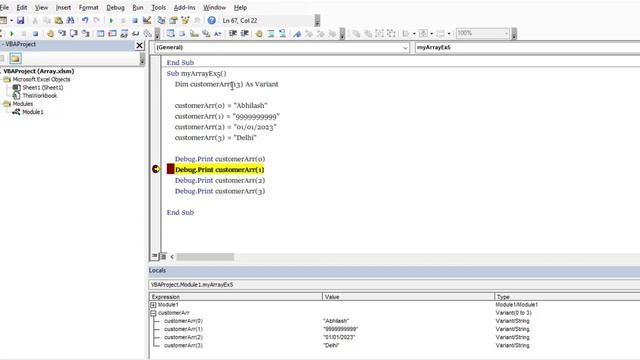Viewport: 640px width, 360px height.
Task: Outdent the selected code lines
Action: 244,33
